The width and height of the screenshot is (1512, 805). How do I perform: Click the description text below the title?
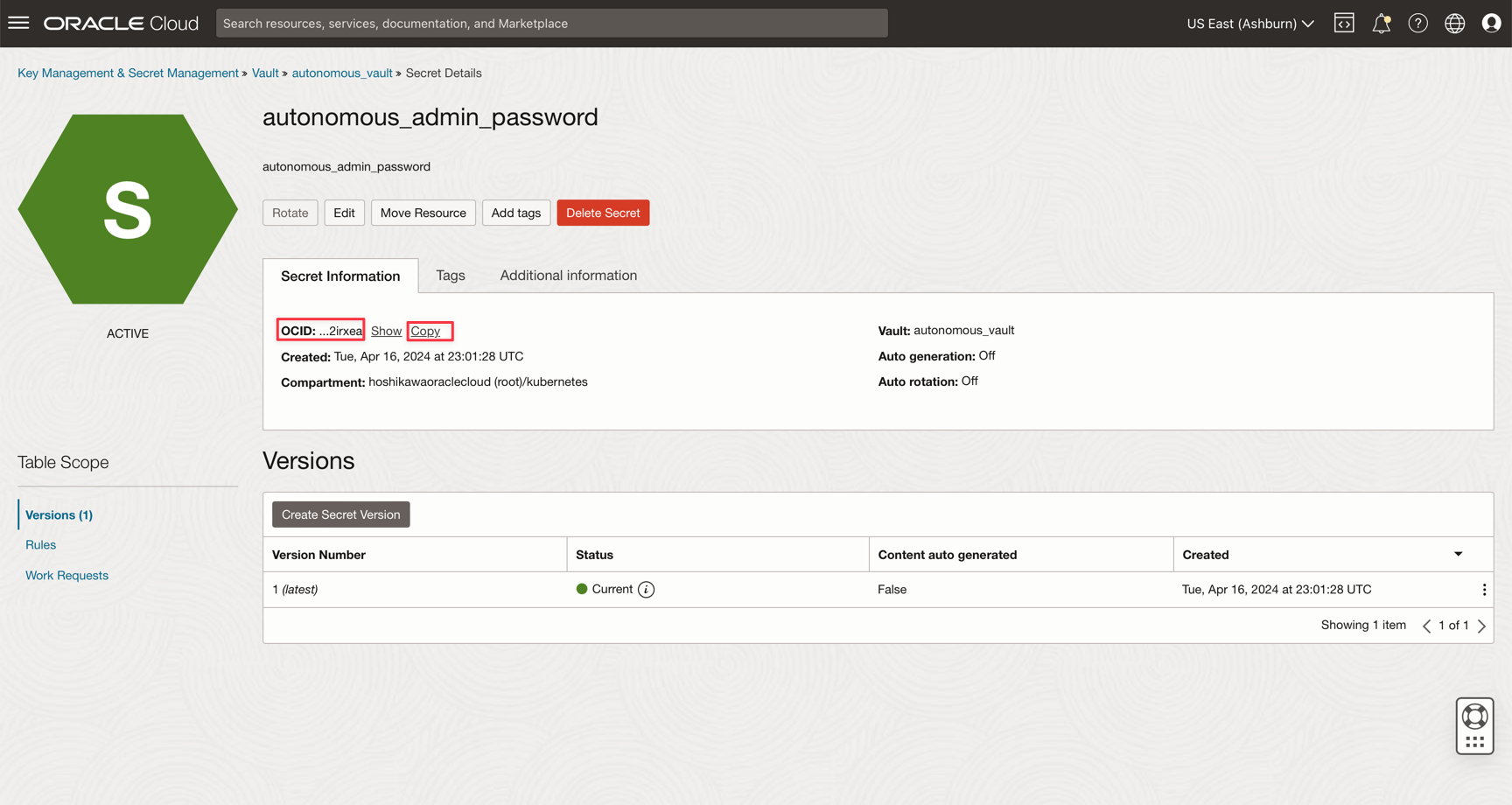pyautogui.click(x=346, y=166)
